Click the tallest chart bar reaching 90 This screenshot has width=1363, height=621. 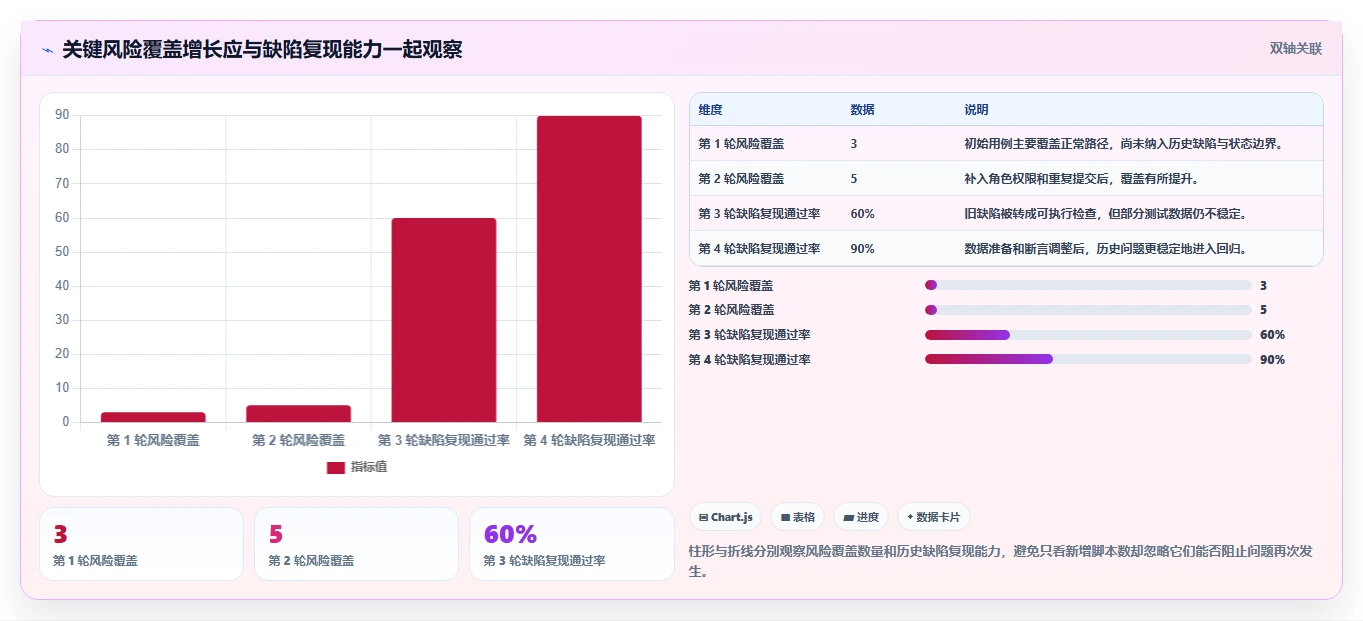click(589, 269)
